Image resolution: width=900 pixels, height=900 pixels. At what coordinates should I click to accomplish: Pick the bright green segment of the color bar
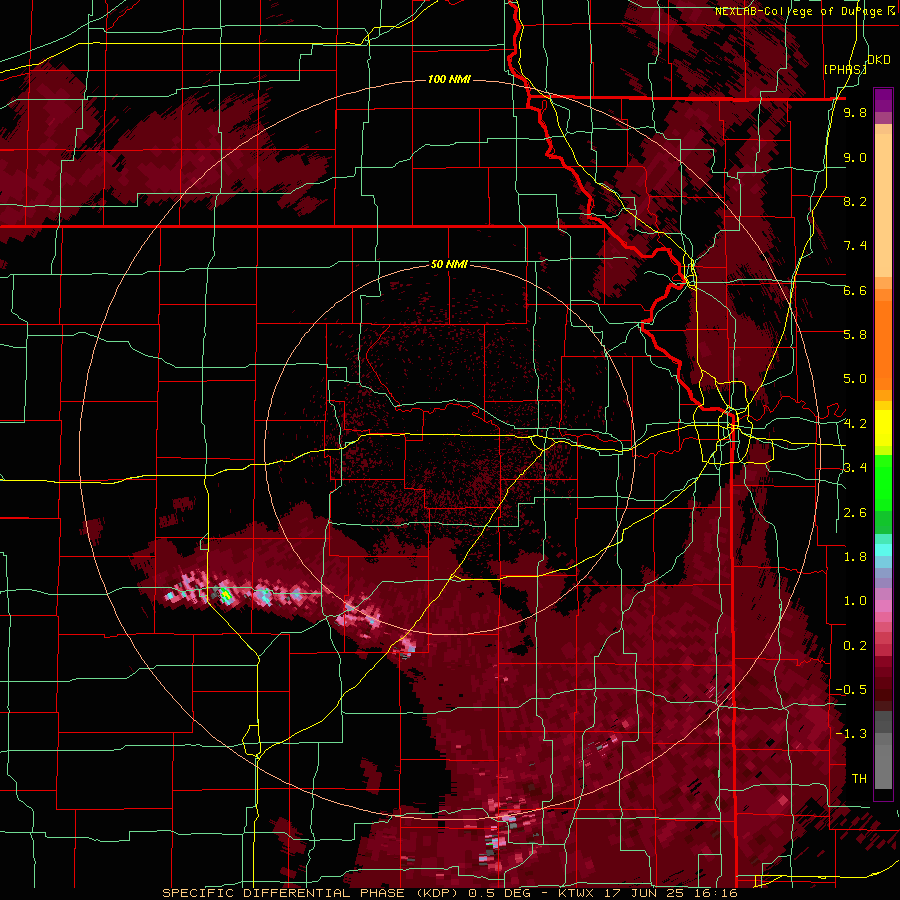[x=883, y=485]
